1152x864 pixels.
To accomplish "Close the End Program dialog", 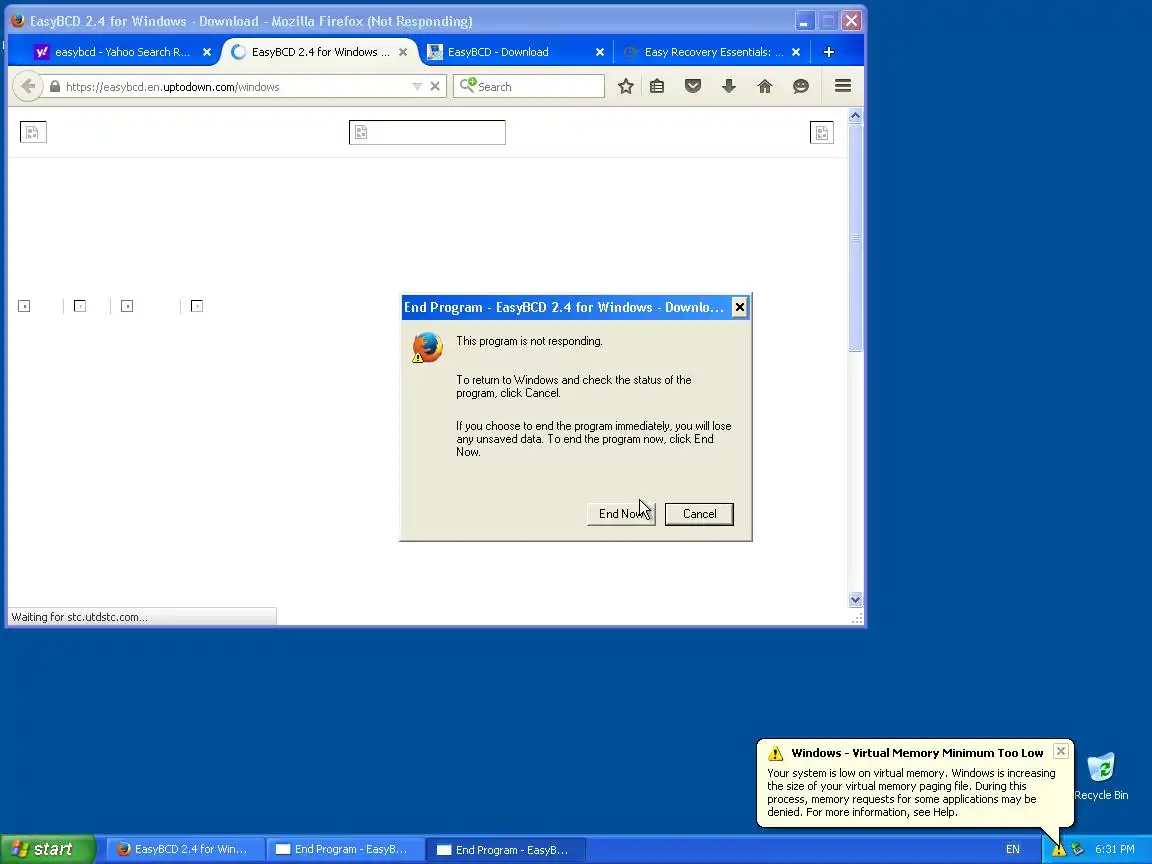I will (740, 307).
